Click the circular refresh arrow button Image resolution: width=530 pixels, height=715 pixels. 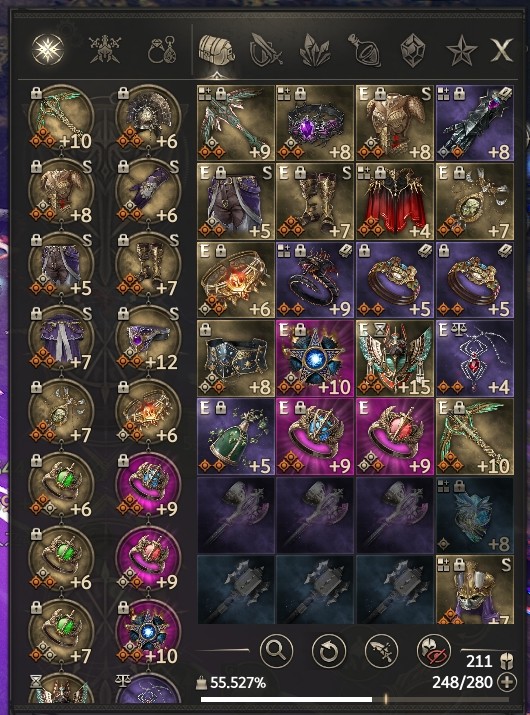coord(328,650)
